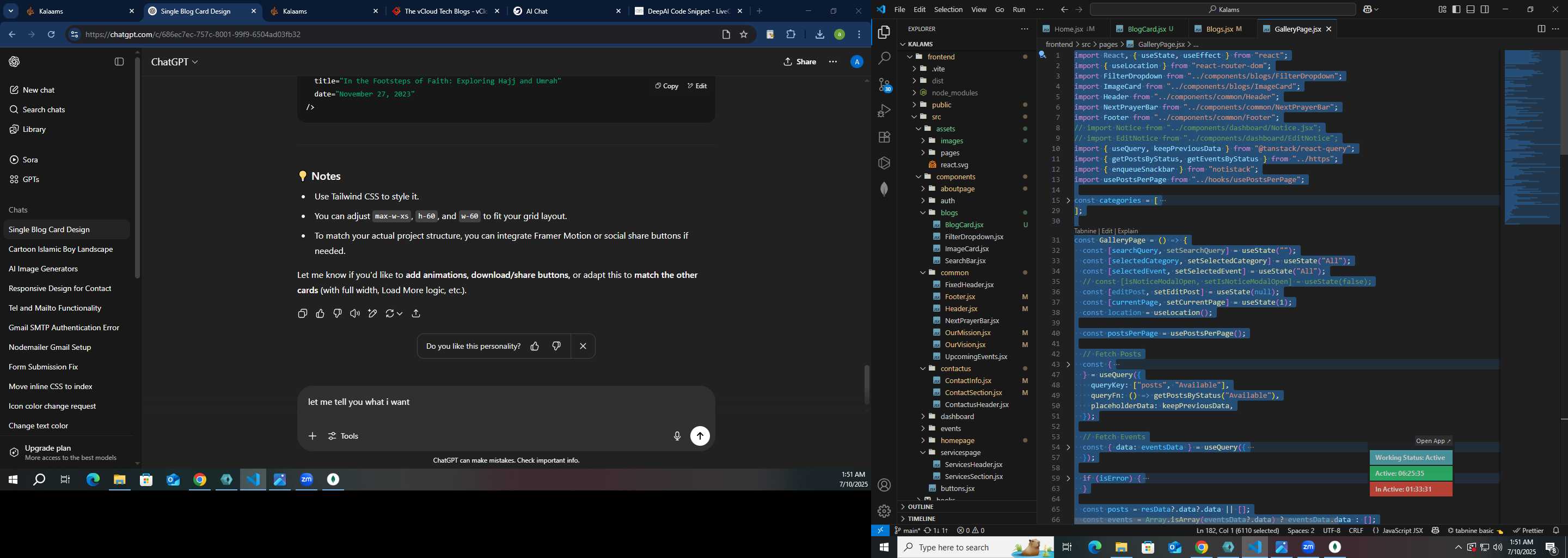Image resolution: width=1568 pixels, height=558 pixels.
Task: Open Chrome tab search dropdown arrow
Action: [11, 11]
